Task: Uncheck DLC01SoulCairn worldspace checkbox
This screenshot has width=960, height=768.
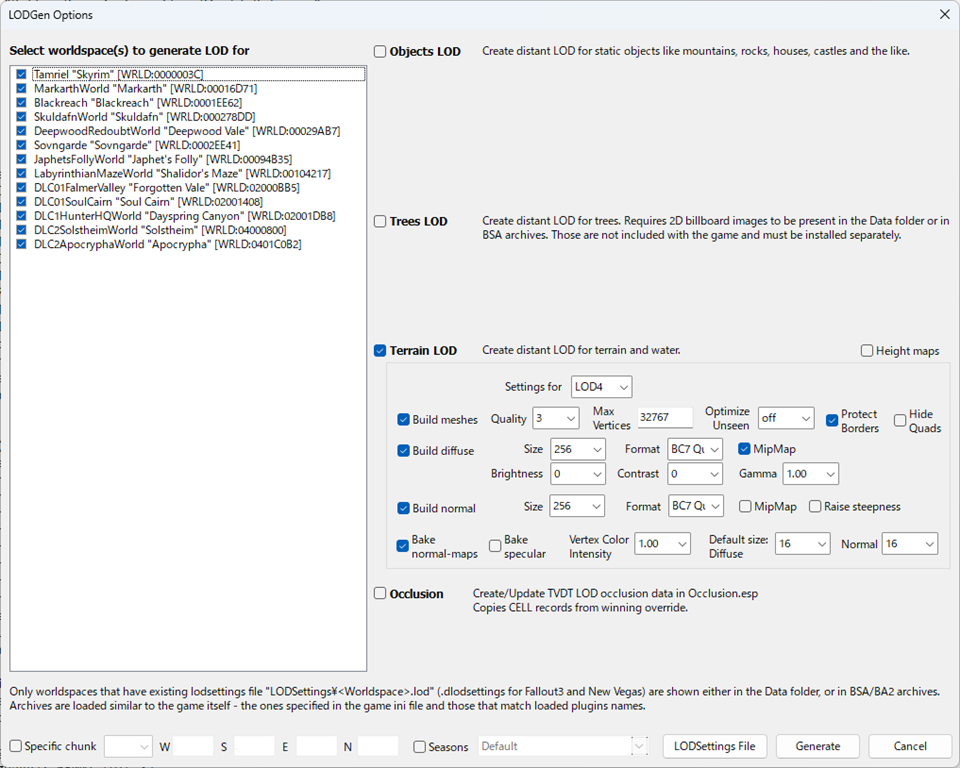Action: [x=21, y=201]
